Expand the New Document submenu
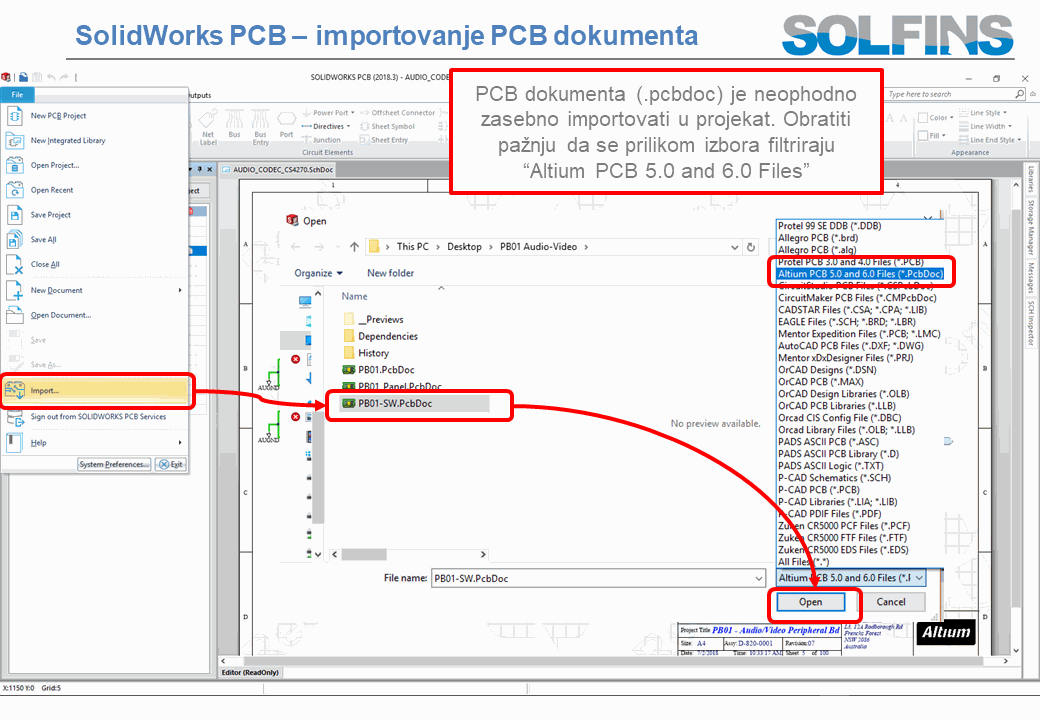The height and width of the screenshot is (720, 1040). point(180,290)
